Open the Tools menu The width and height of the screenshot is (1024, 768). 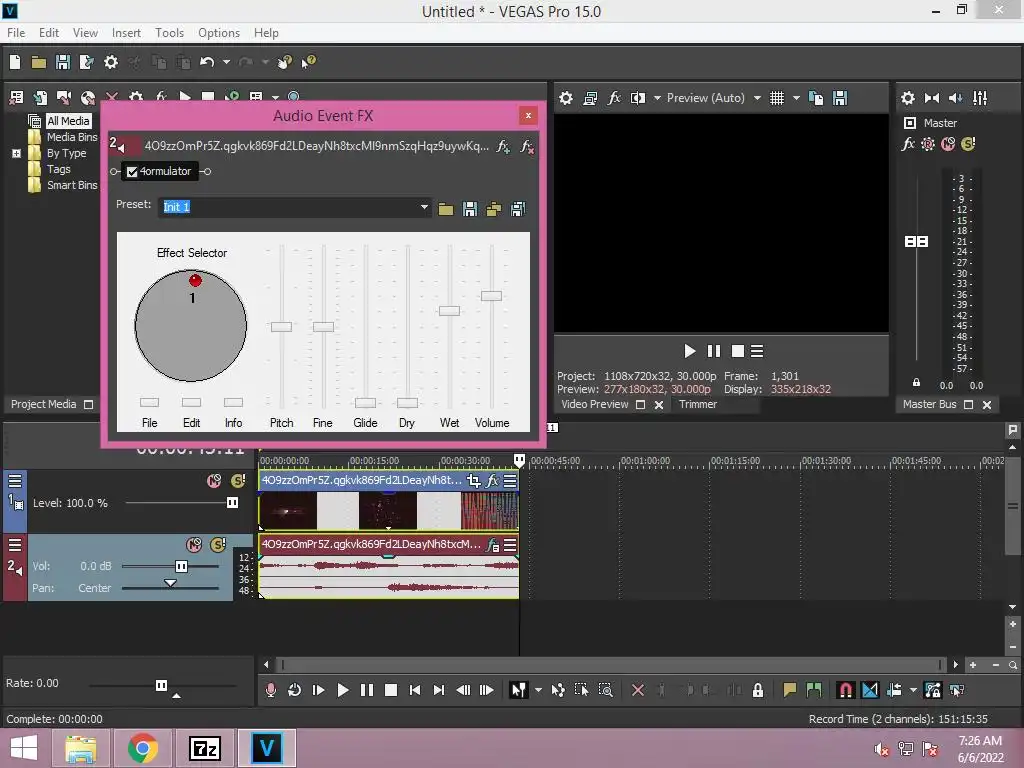(169, 33)
